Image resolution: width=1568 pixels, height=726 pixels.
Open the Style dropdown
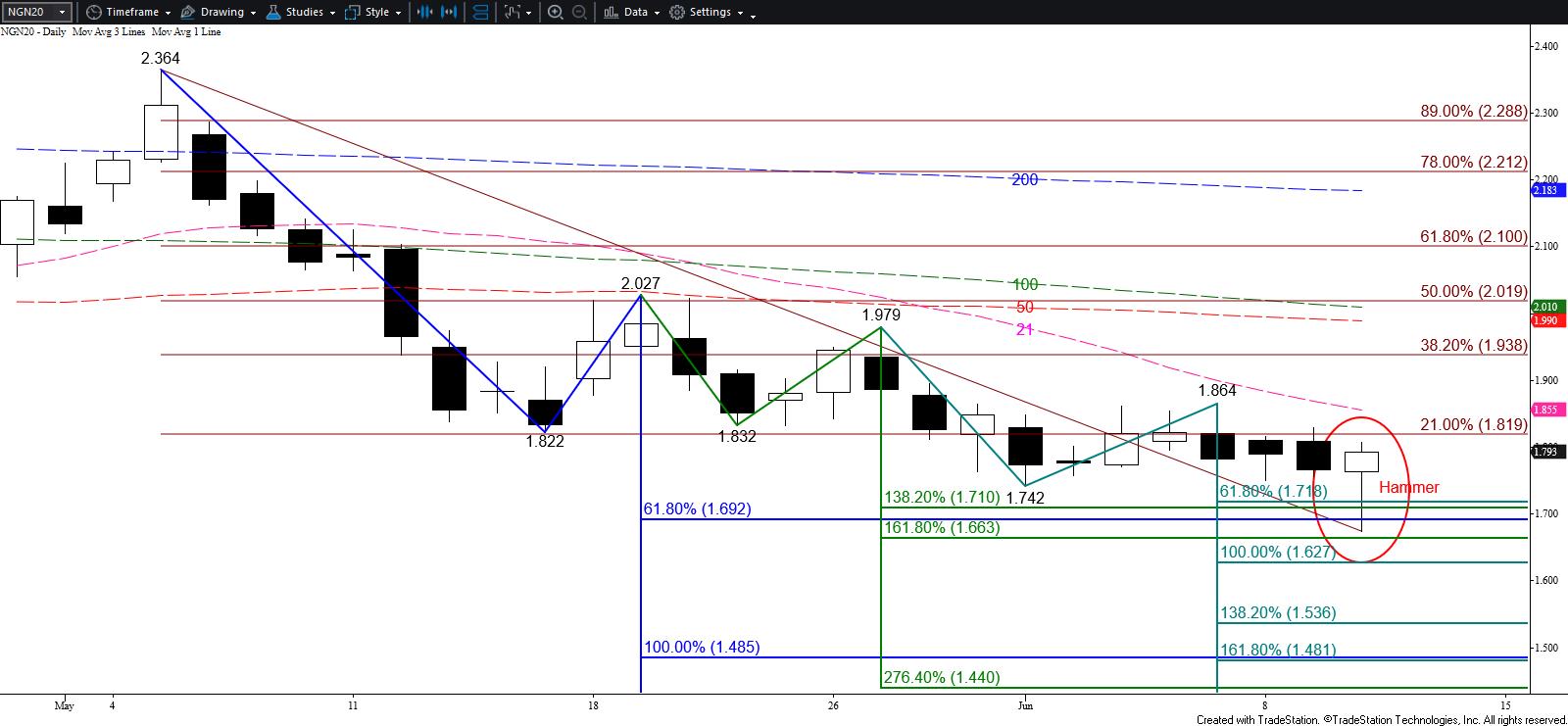click(373, 13)
